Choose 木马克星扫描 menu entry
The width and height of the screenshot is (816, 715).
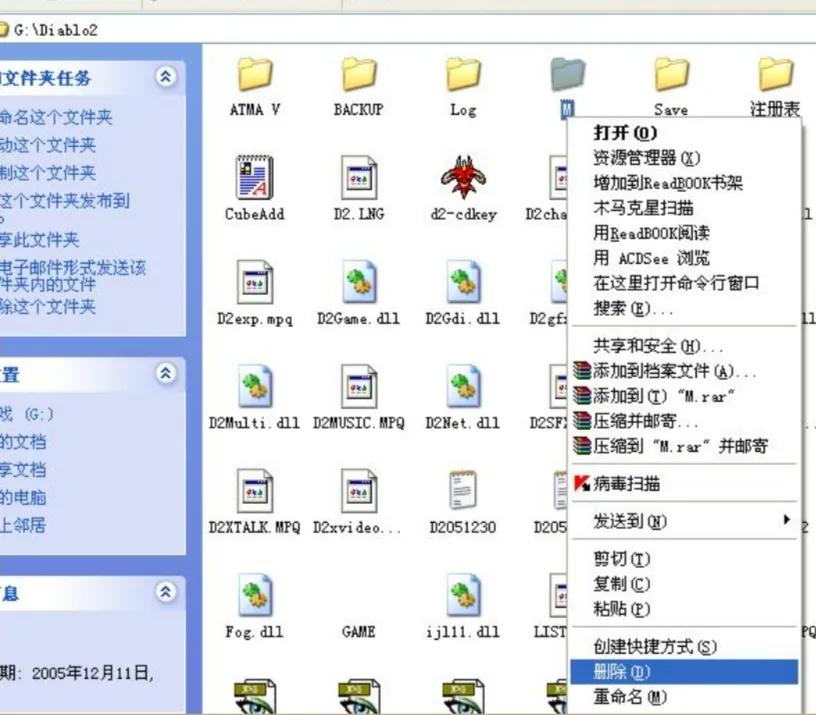684,208
